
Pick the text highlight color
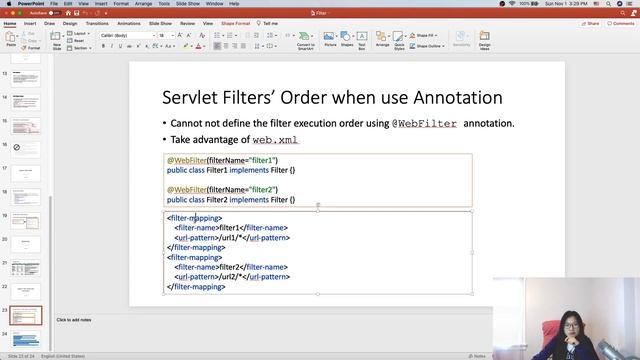[185, 46]
